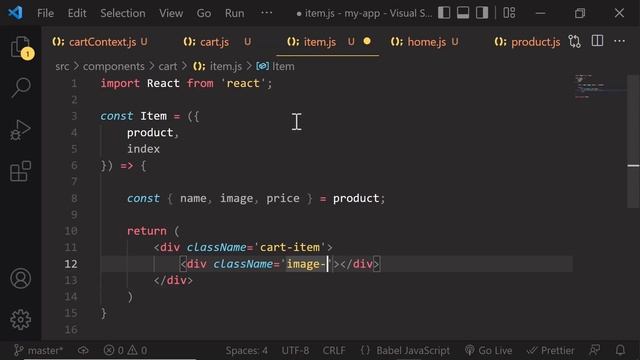Viewport: 640px width, 360px height.
Task: Click the vertical editor scrollbar
Action: 633,141
